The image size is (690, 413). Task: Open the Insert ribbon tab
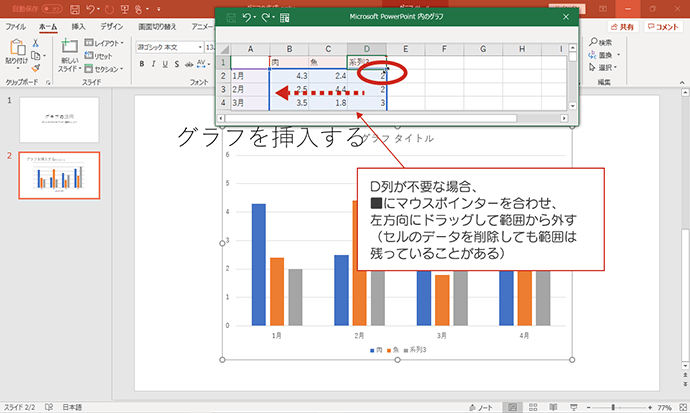pos(78,27)
